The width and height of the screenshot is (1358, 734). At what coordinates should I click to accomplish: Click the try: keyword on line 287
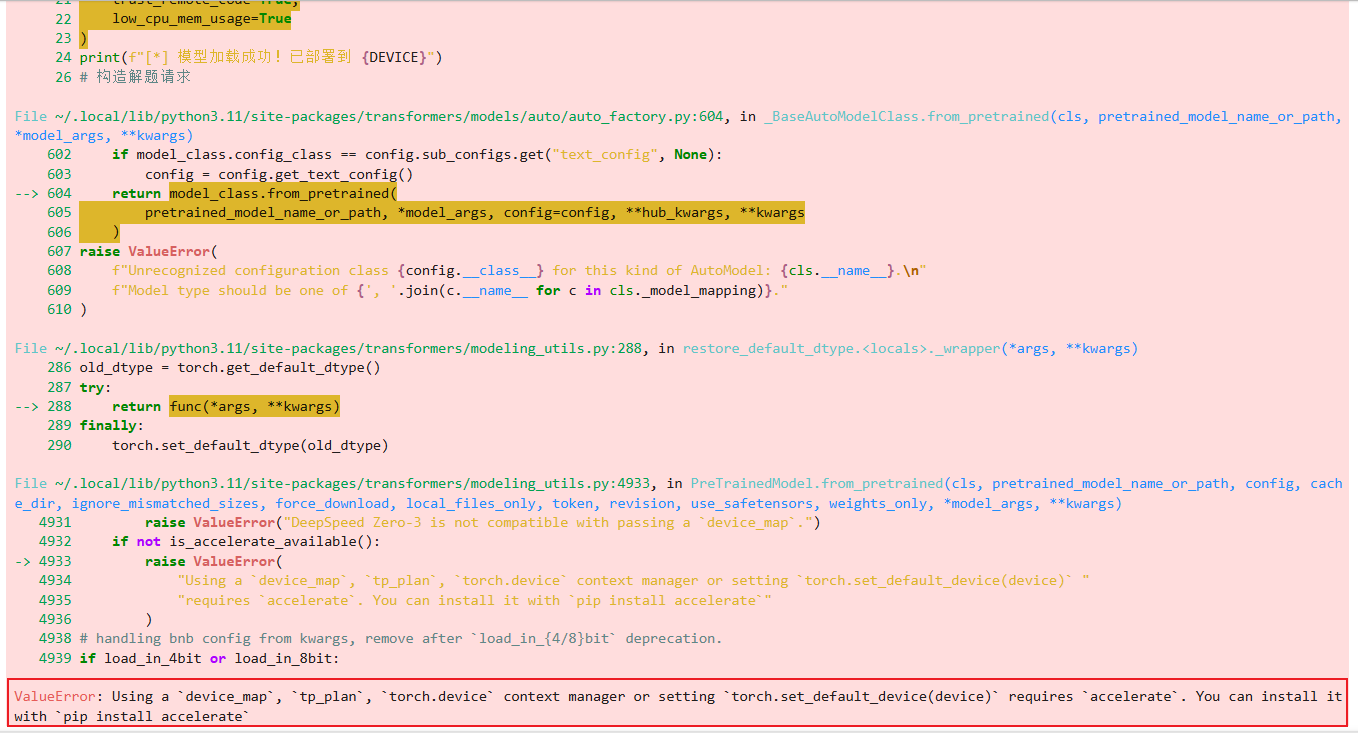tap(96, 387)
